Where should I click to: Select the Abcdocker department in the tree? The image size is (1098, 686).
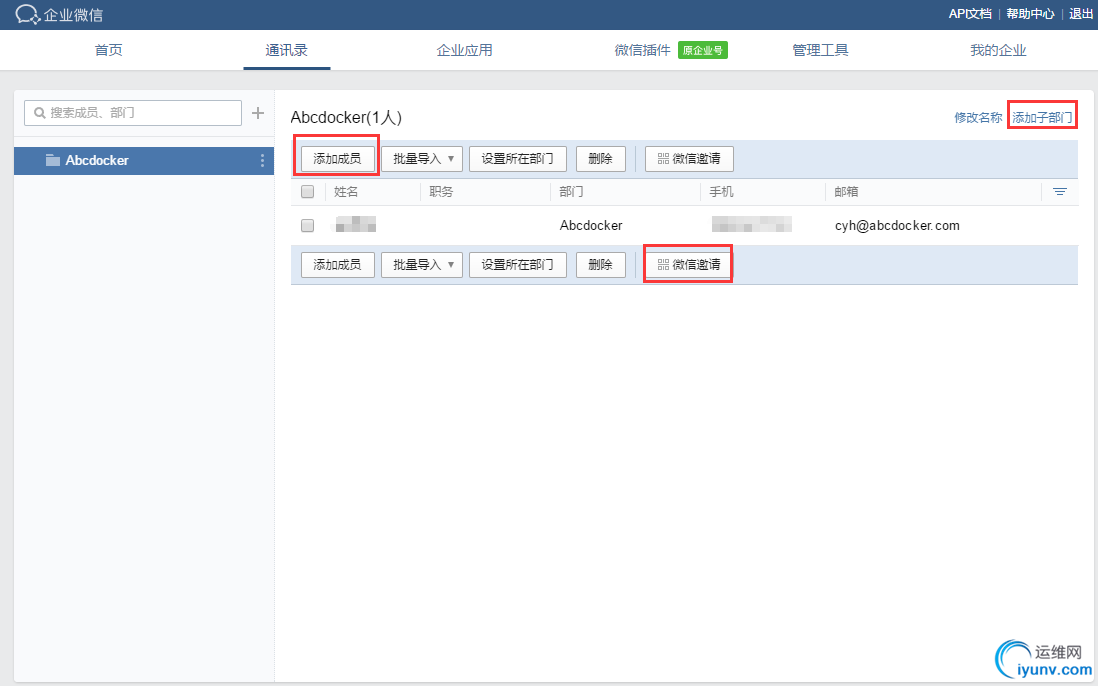[x=144, y=160]
